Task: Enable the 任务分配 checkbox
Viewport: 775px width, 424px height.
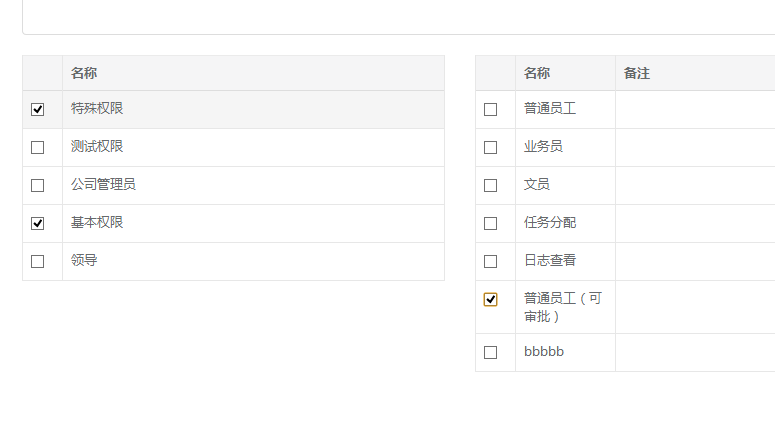Action: pyautogui.click(x=490, y=223)
